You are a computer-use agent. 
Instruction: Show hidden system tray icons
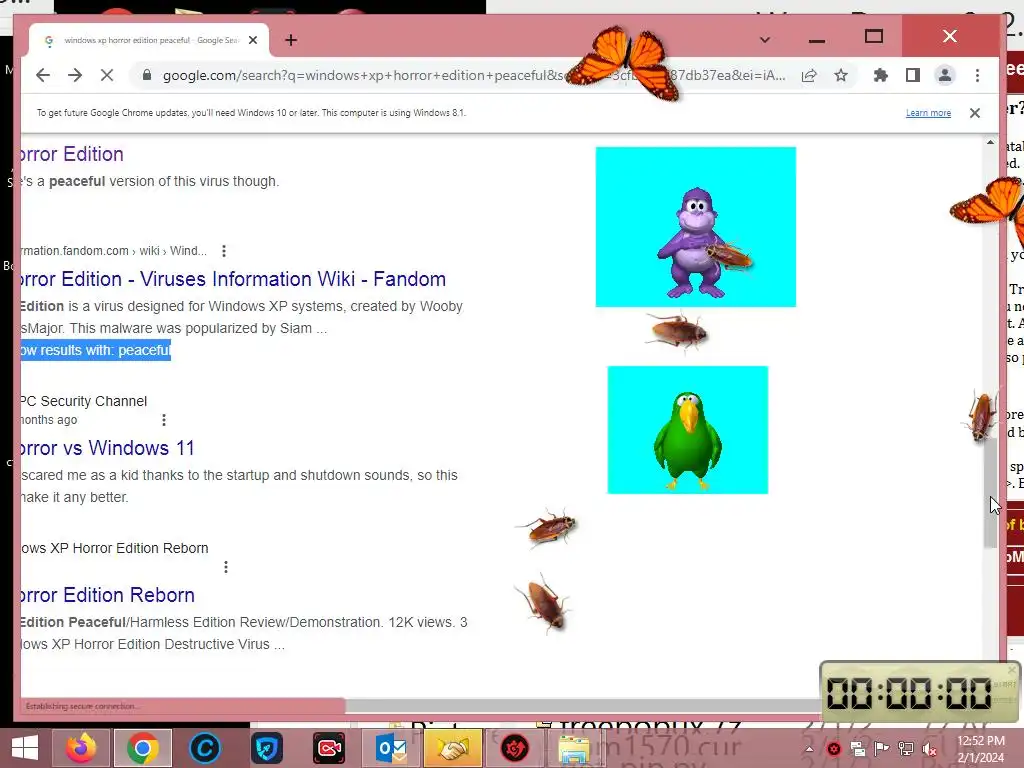point(808,749)
